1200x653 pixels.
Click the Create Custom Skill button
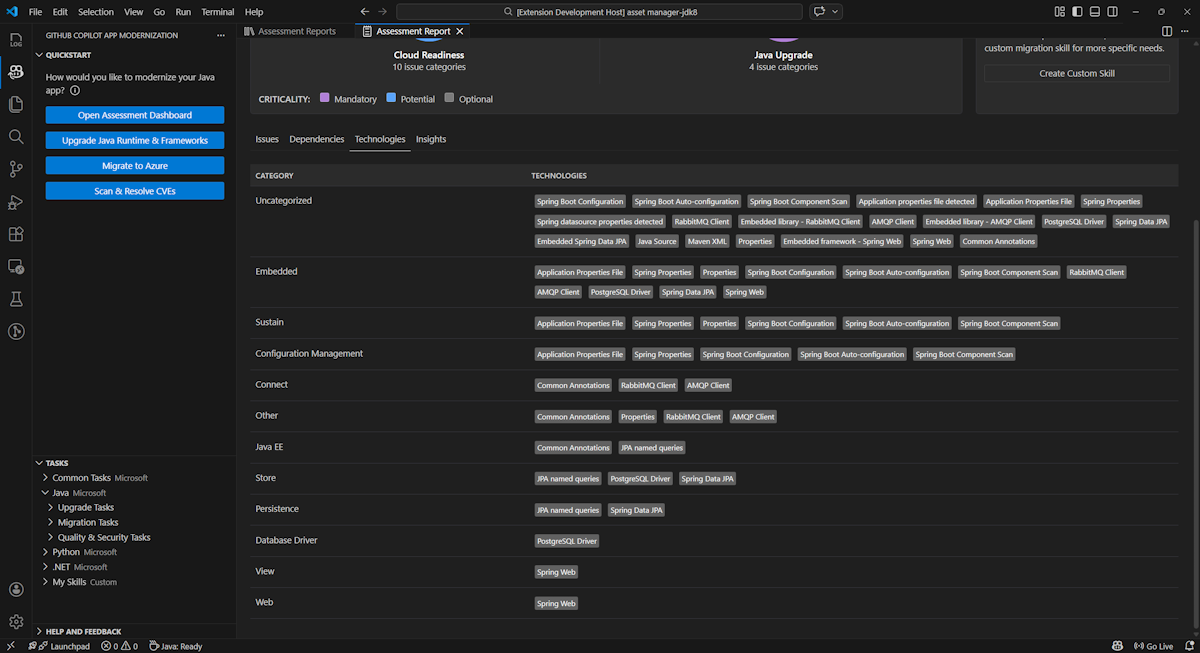1076,73
